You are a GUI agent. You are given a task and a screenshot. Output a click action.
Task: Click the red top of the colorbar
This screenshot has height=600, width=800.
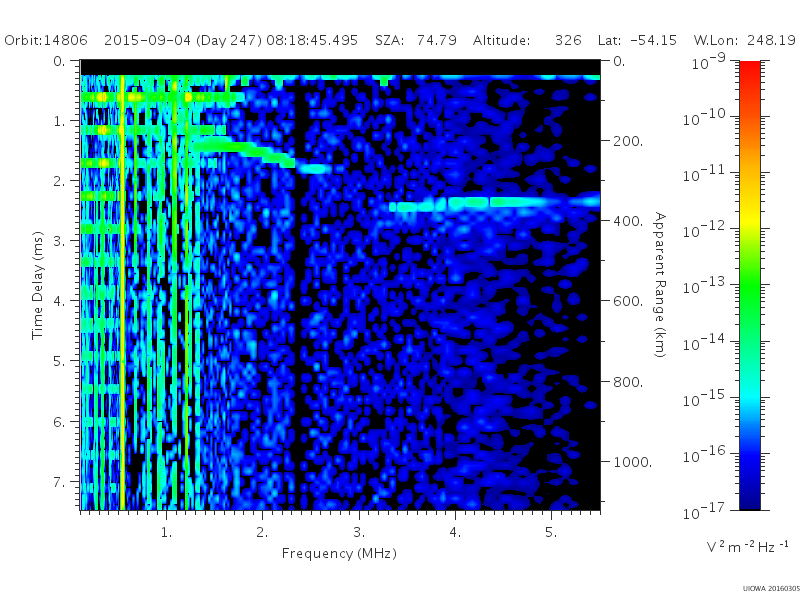[749, 71]
